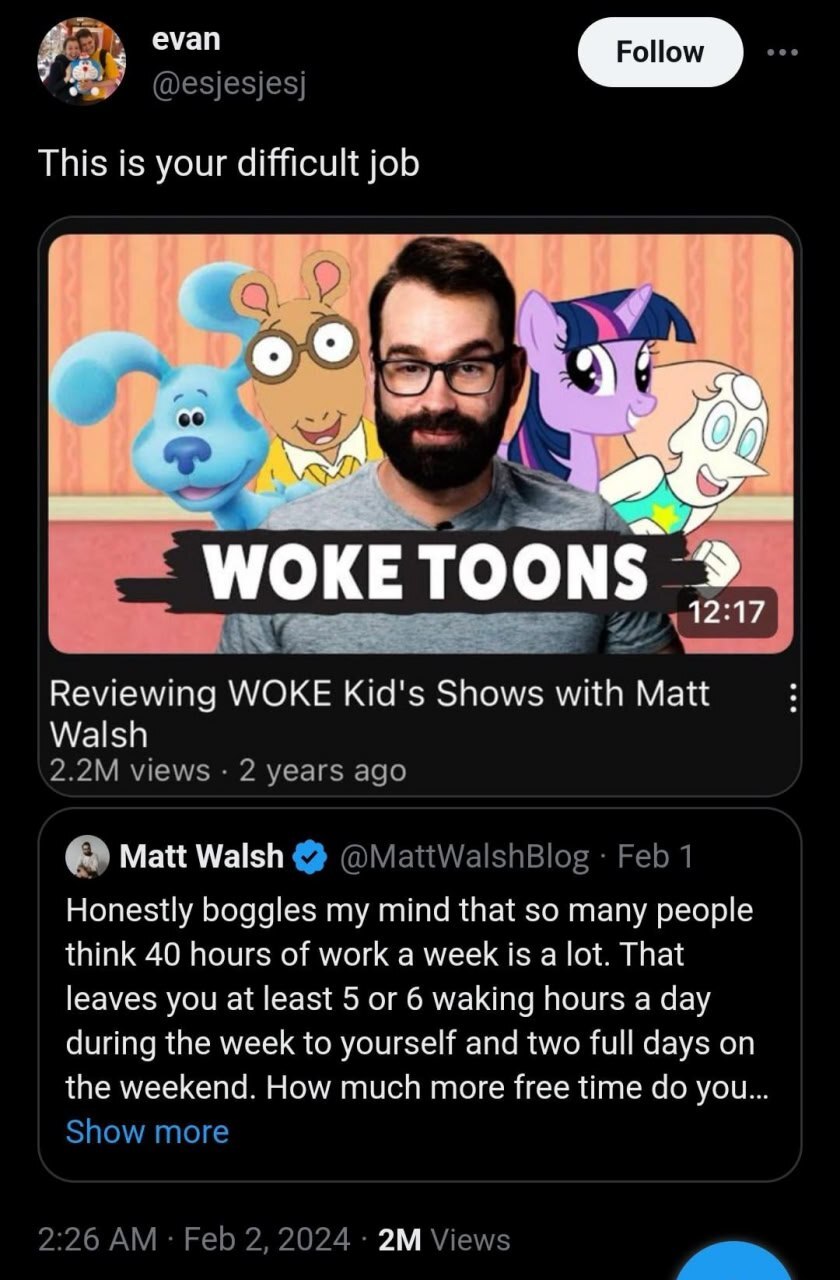Open the @MattWalshBlog handle link
840x1280 pixels.
(467, 857)
